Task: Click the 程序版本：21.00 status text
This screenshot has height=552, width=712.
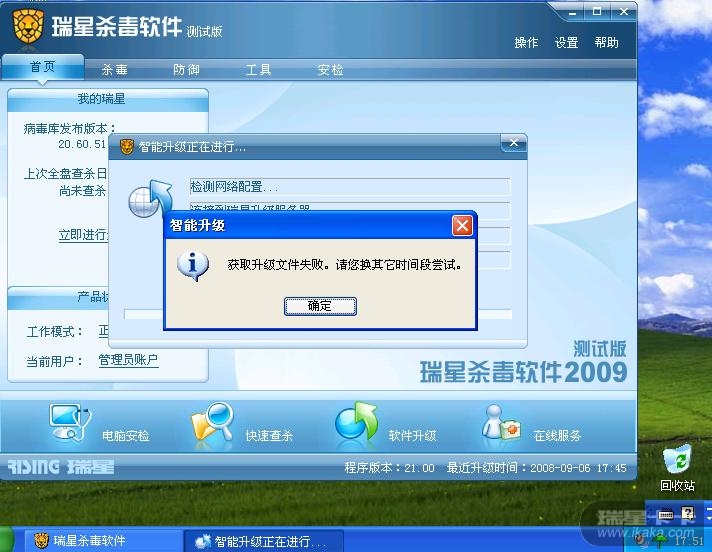Action: coord(390,468)
